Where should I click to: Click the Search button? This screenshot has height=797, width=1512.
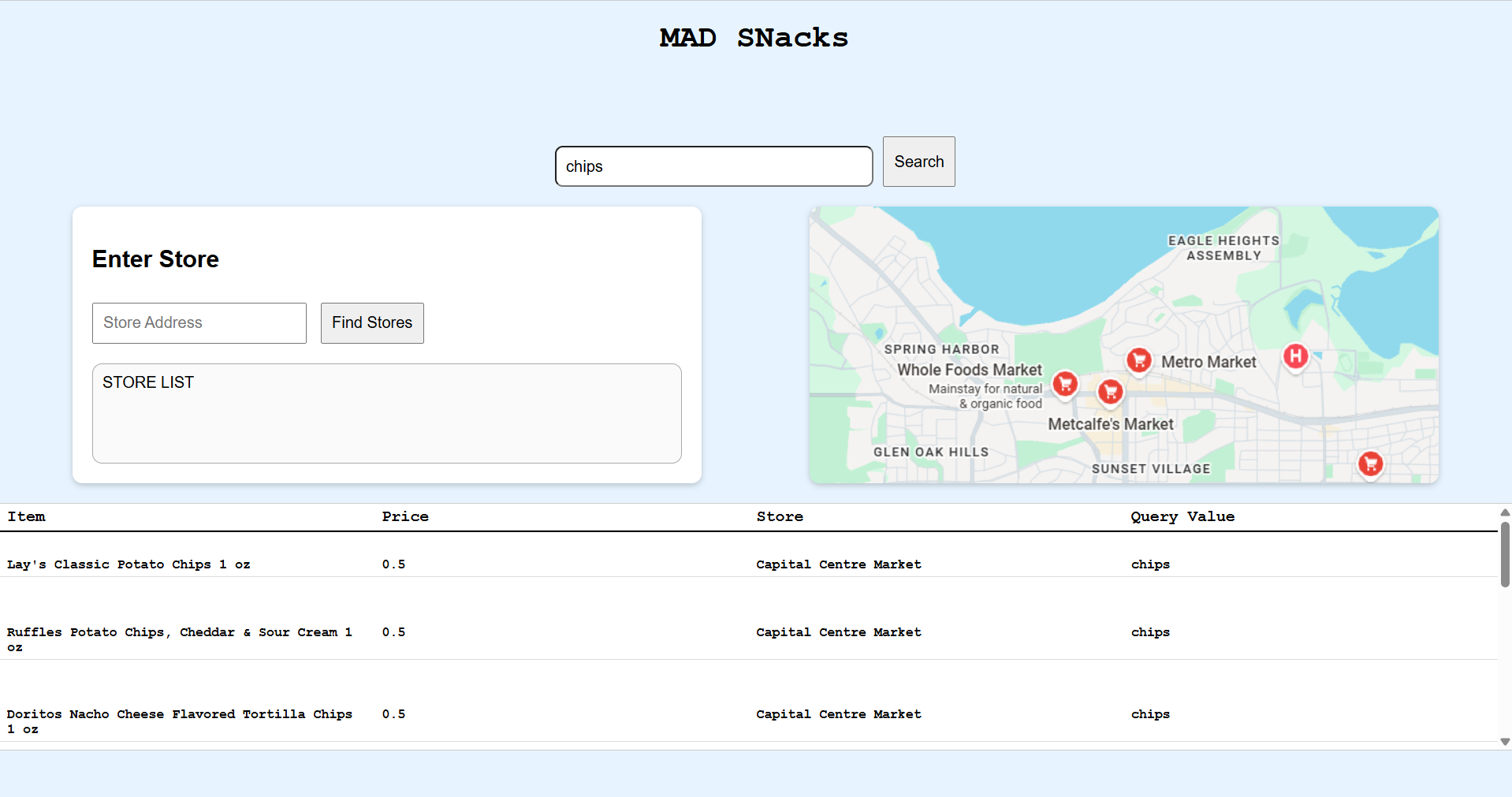(x=918, y=162)
